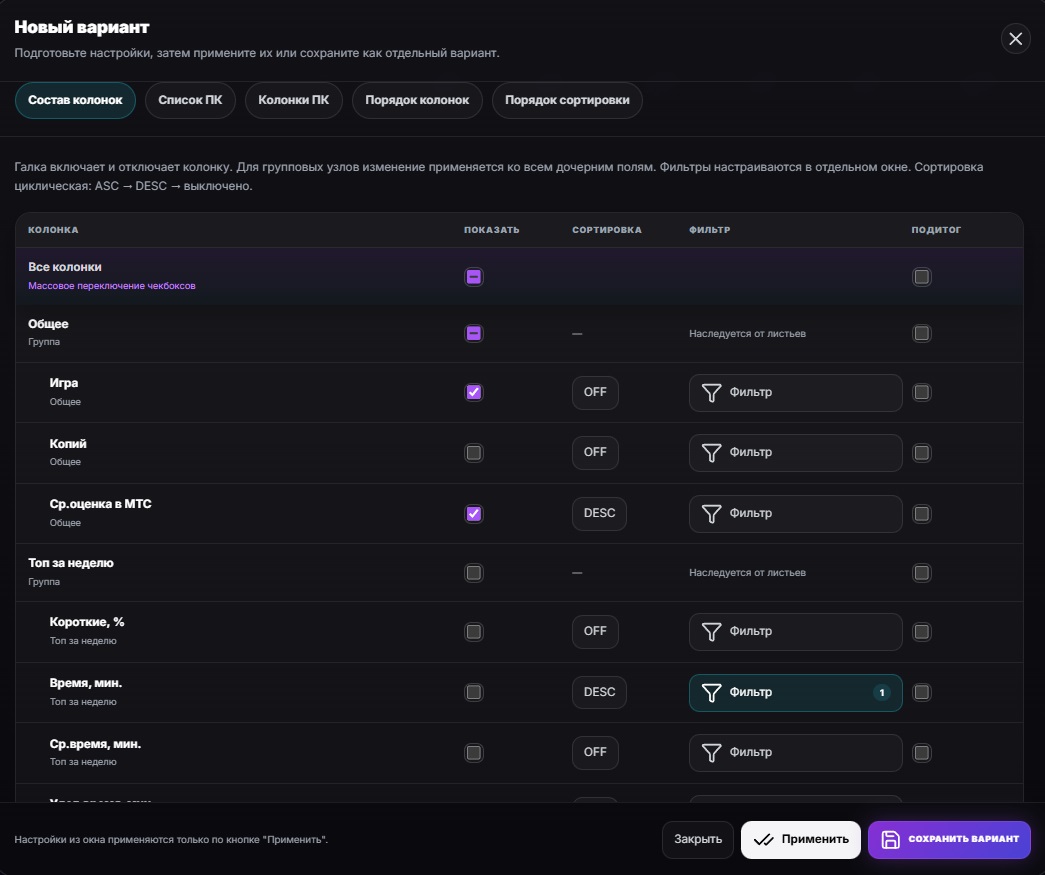Cycle sort OFF button for Короткие, %
This screenshot has width=1045, height=875.
595,631
